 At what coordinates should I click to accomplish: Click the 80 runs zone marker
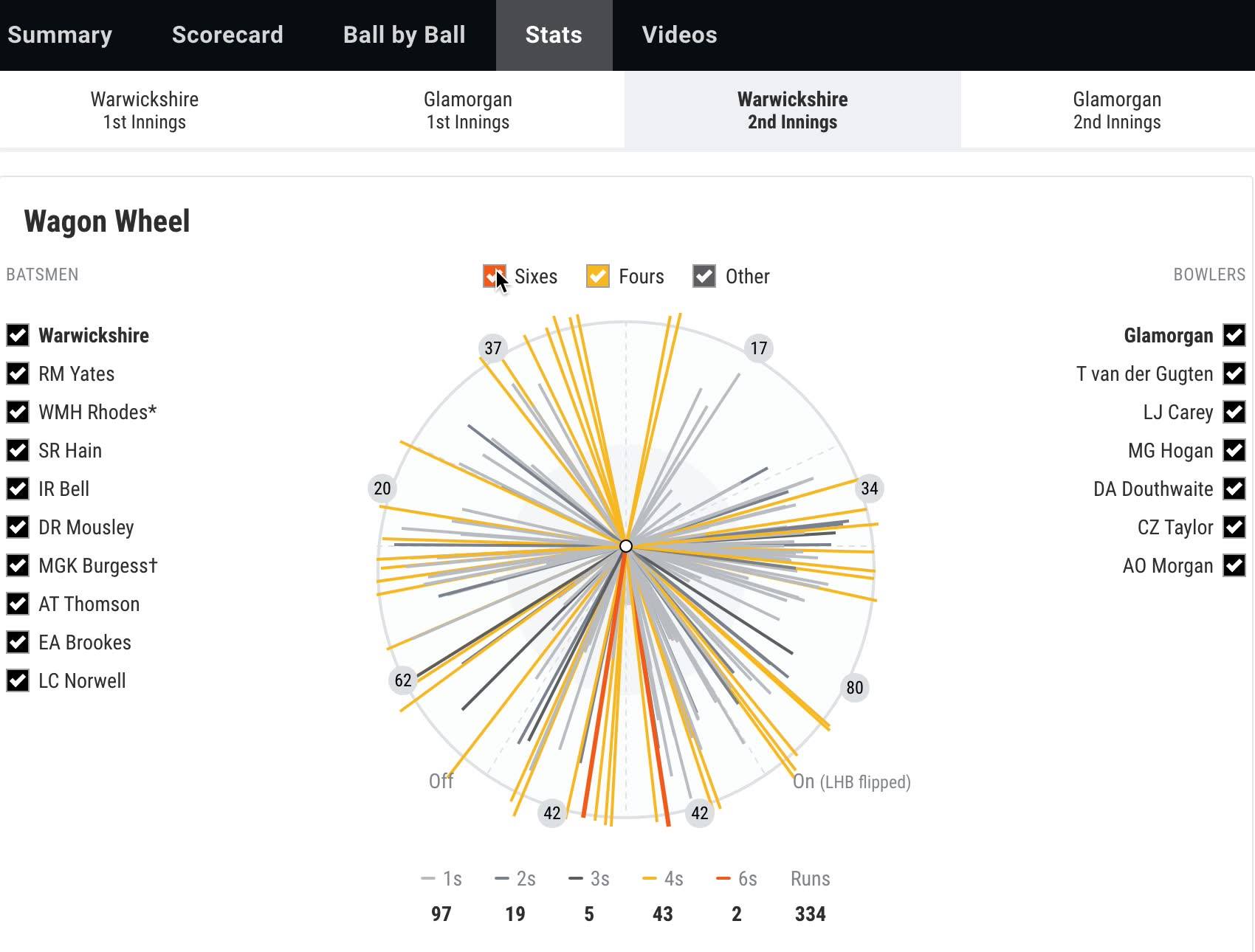tap(855, 688)
